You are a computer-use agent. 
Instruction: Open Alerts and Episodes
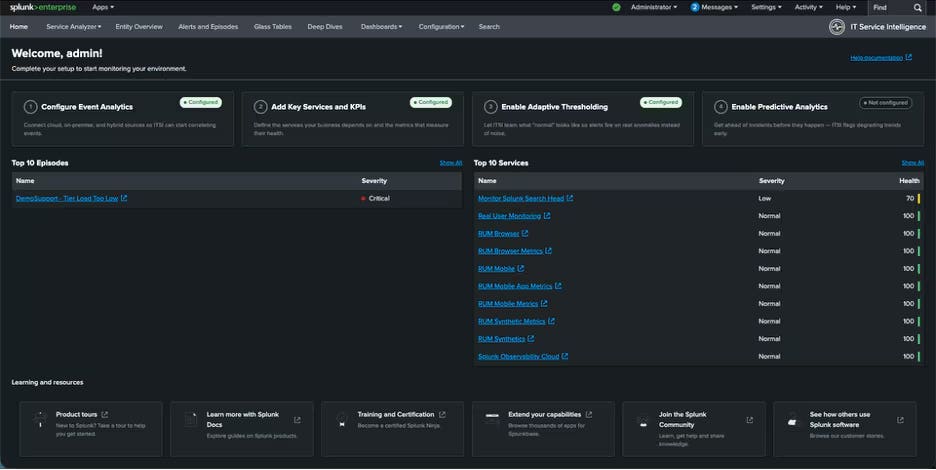(x=208, y=27)
